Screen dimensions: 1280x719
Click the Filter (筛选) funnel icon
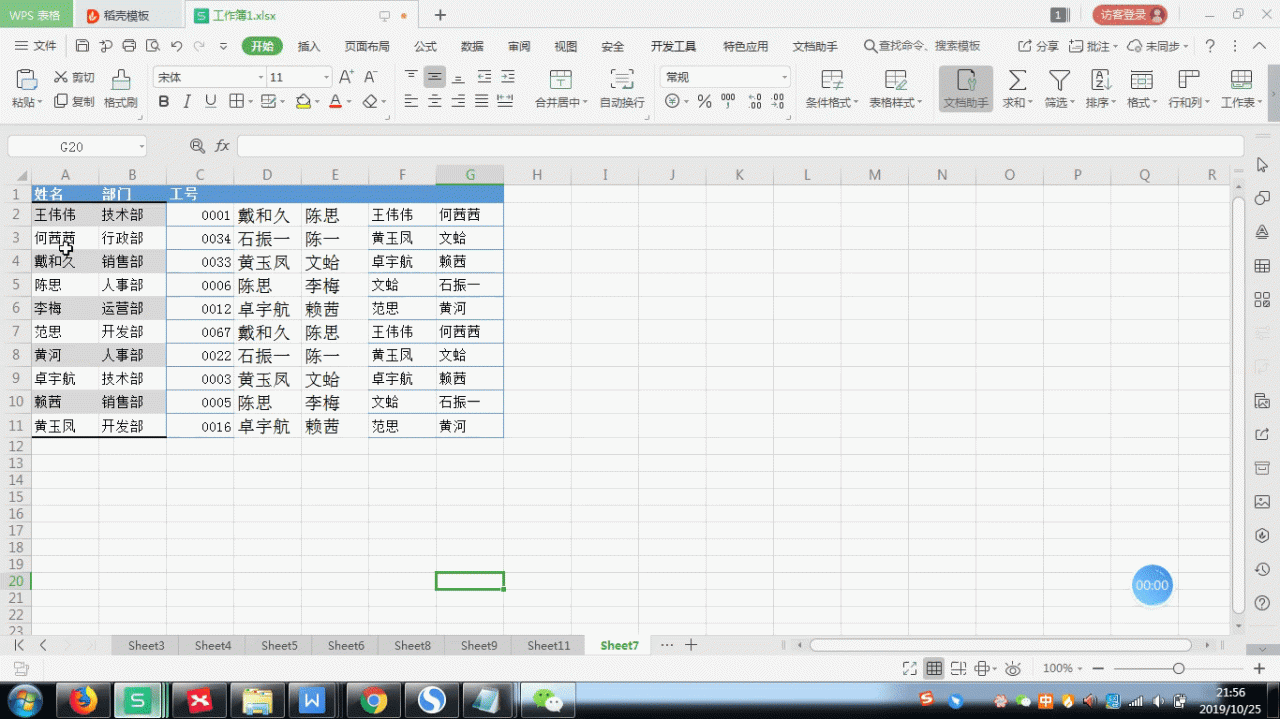(x=1059, y=80)
